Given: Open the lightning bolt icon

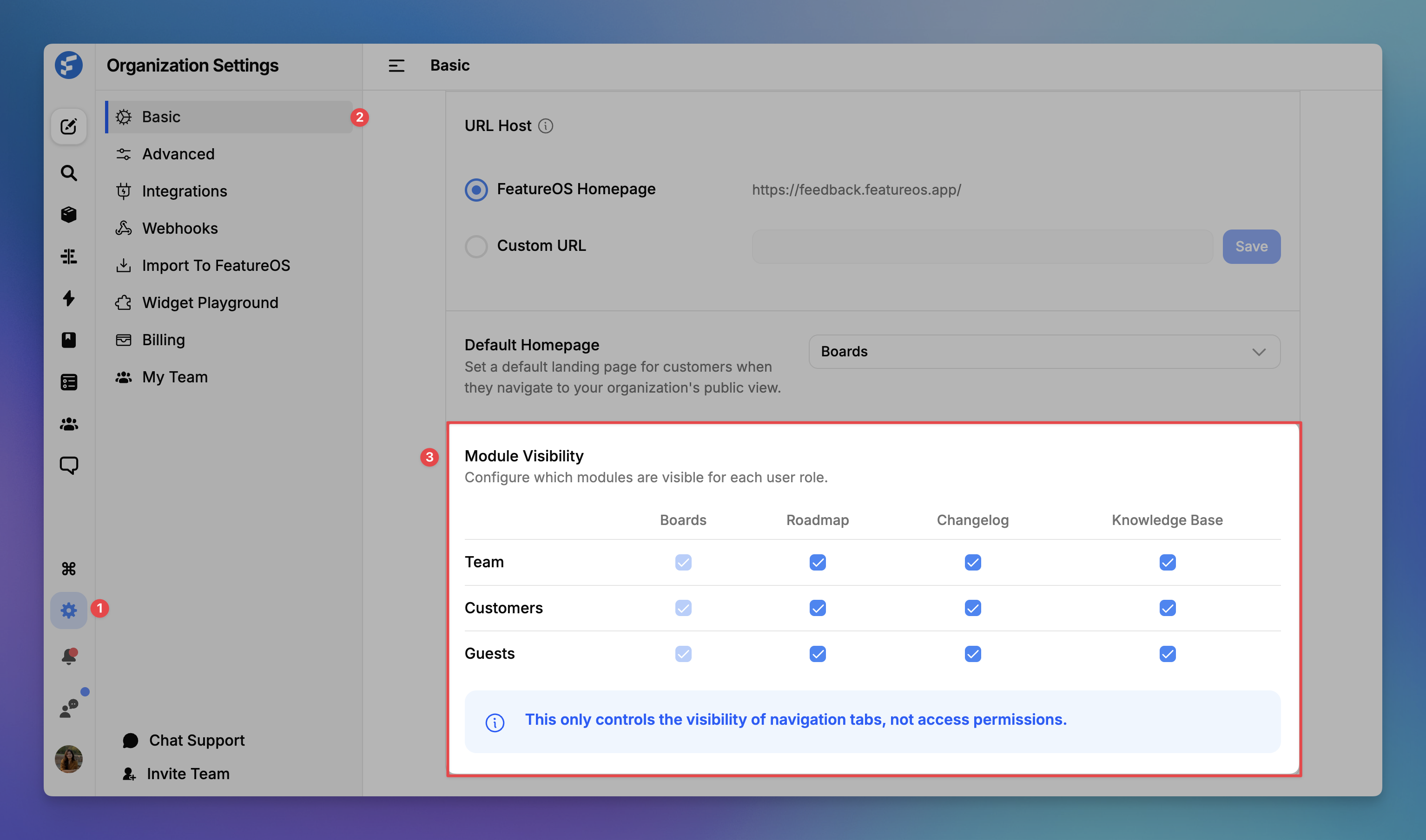Looking at the screenshot, I should pos(68,298).
